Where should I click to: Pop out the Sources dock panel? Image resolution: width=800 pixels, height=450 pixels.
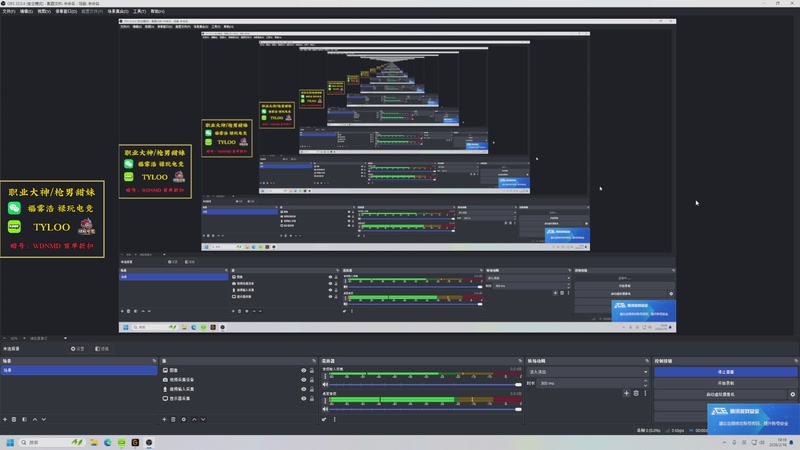click(314, 361)
